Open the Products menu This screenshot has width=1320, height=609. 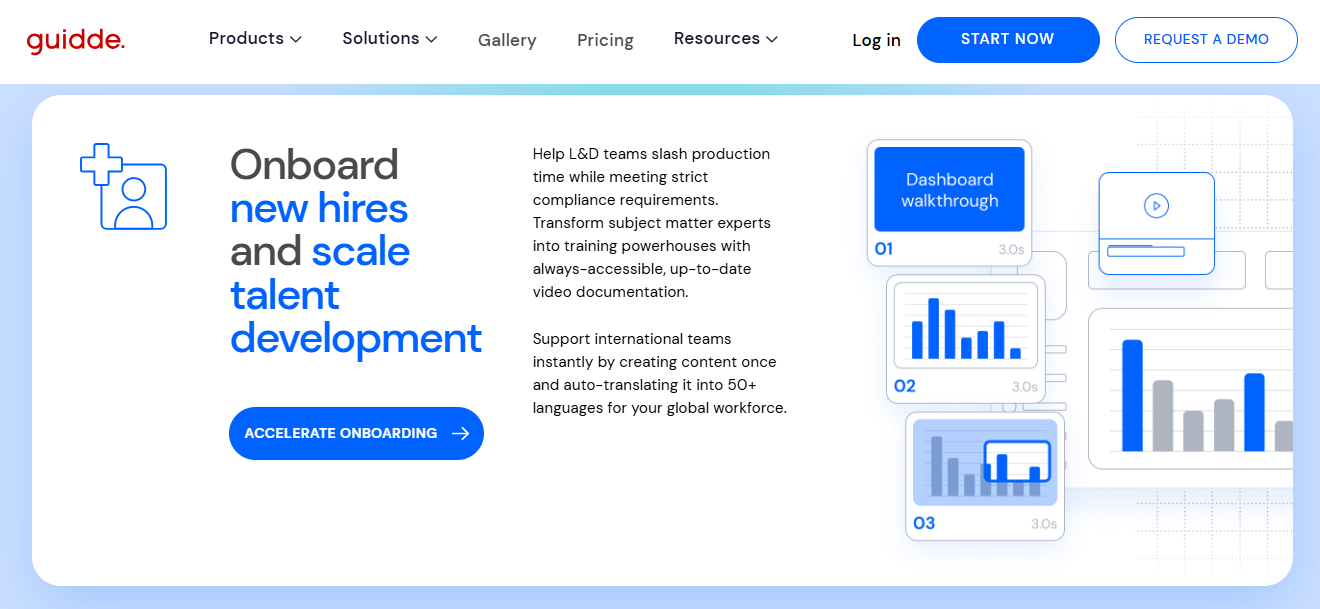pos(255,39)
